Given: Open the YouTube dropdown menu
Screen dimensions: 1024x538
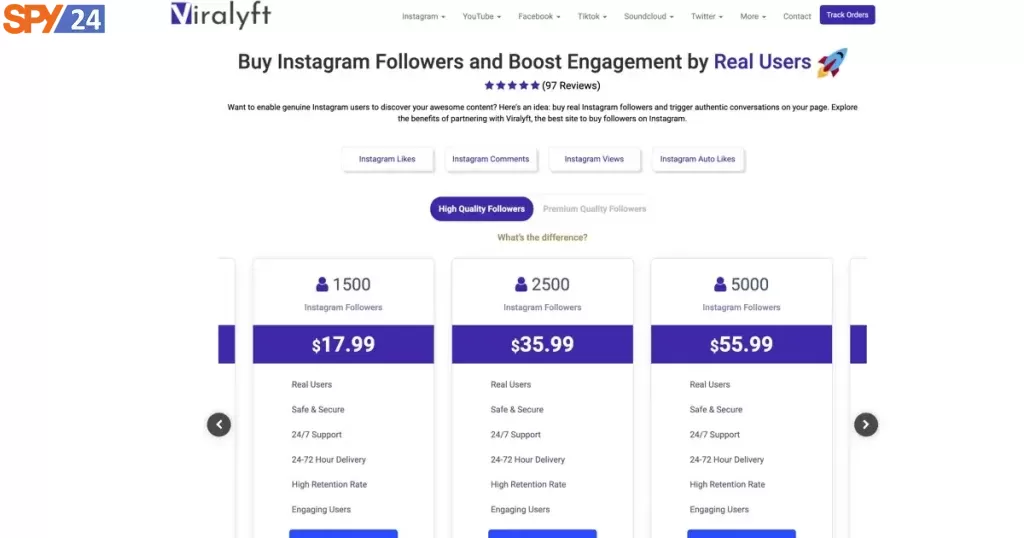Looking at the screenshot, I should coord(481,16).
